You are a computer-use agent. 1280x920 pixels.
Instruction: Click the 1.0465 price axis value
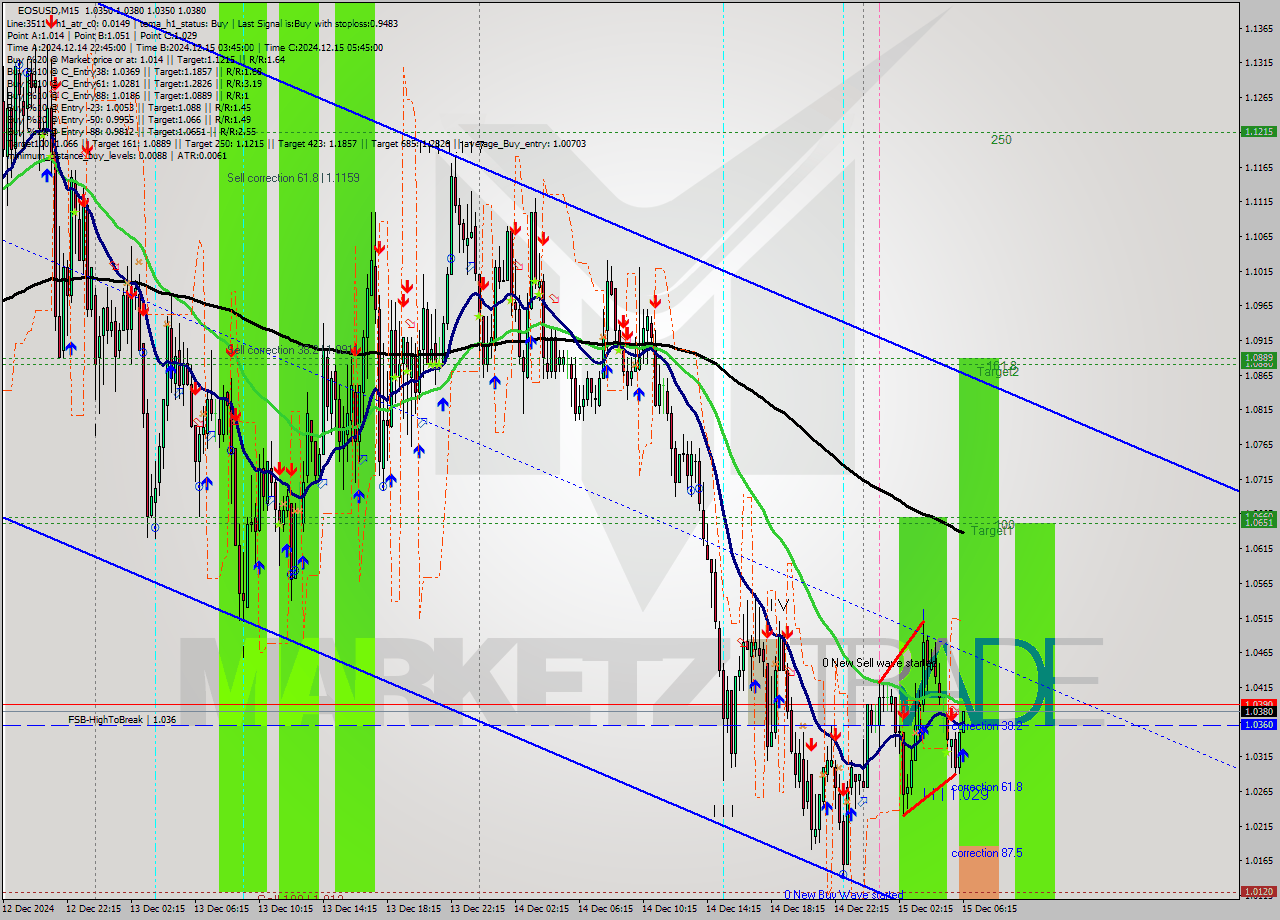click(1257, 653)
